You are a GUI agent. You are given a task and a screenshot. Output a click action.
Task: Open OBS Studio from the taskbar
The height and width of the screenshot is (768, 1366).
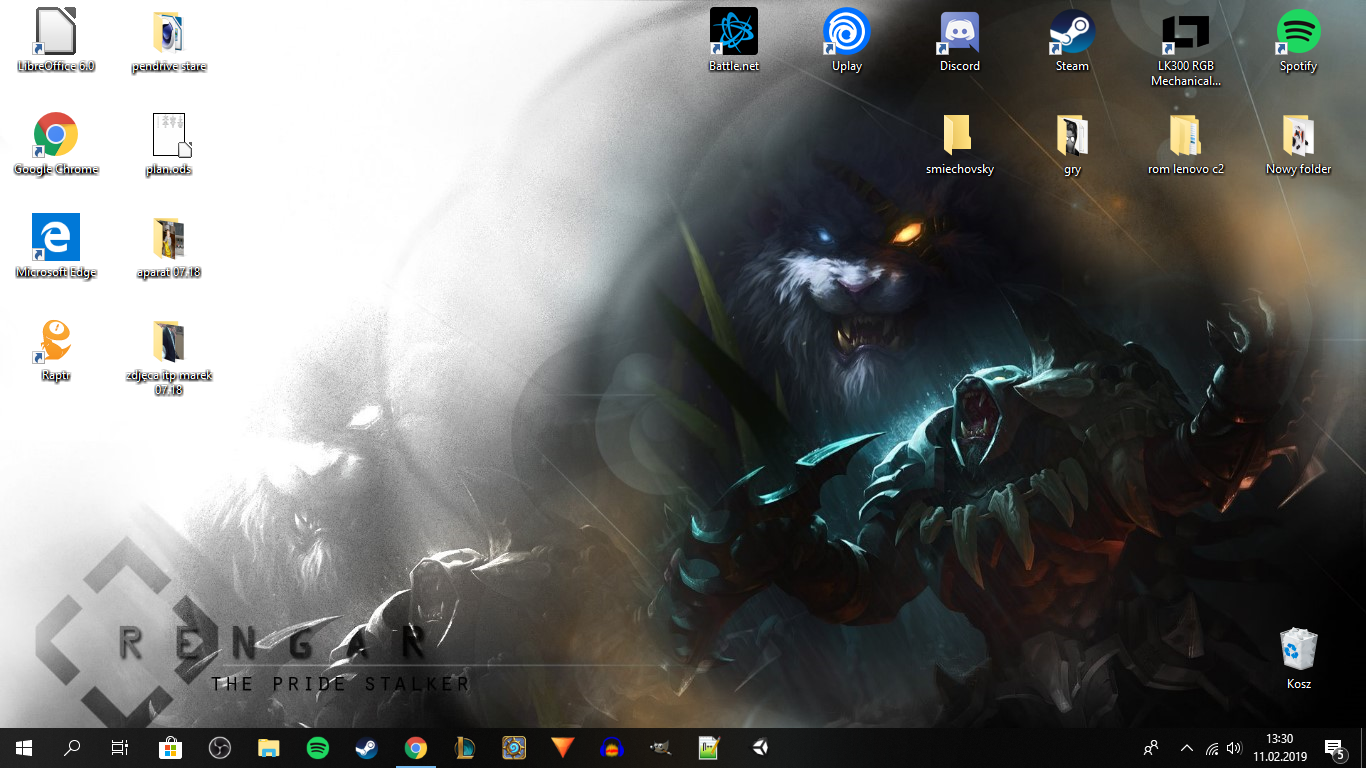220,747
